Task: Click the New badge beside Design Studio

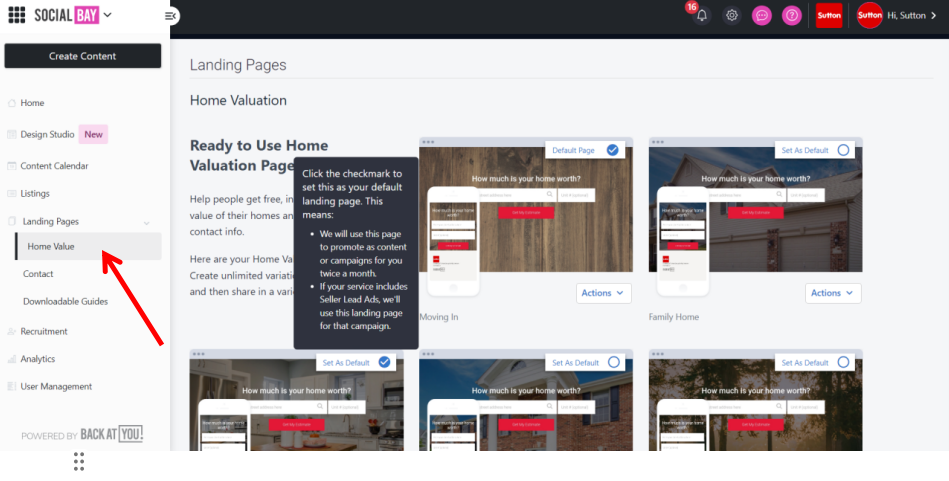Action: click(x=93, y=134)
